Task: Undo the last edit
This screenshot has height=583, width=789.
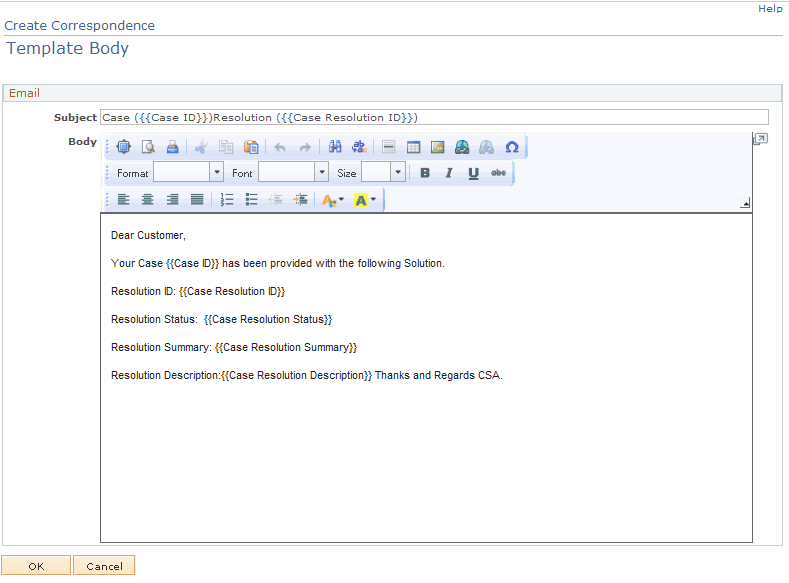Action: pyautogui.click(x=280, y=147)
